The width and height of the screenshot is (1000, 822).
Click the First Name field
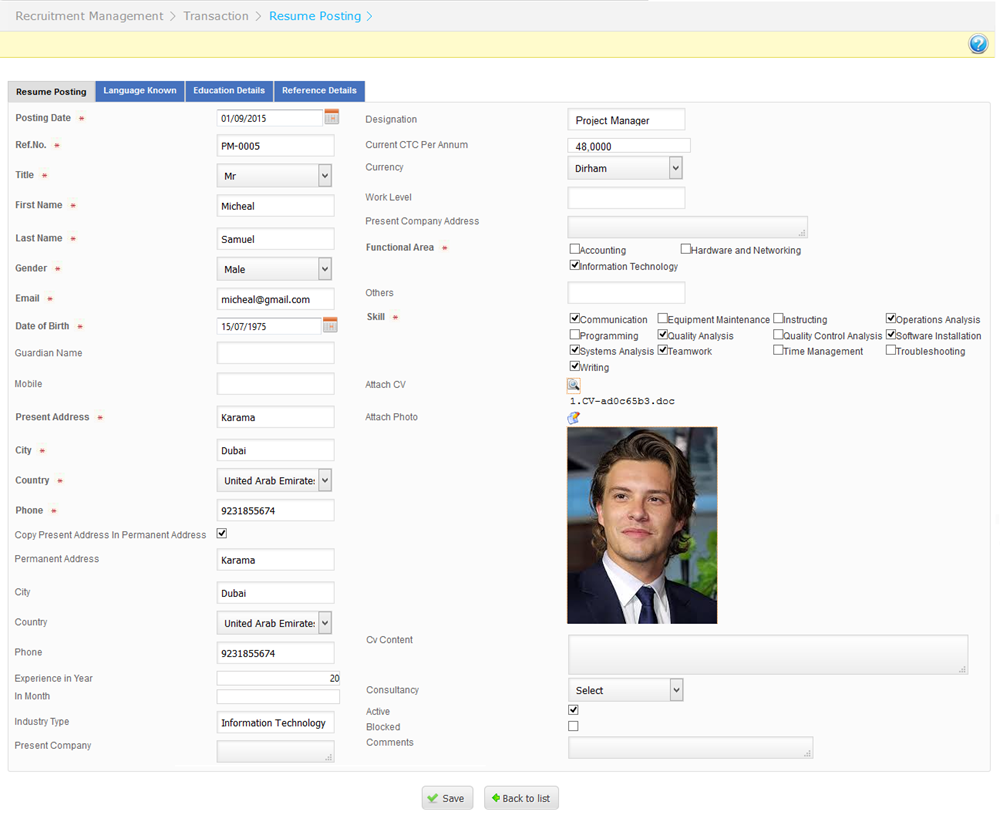click(276, 205)
